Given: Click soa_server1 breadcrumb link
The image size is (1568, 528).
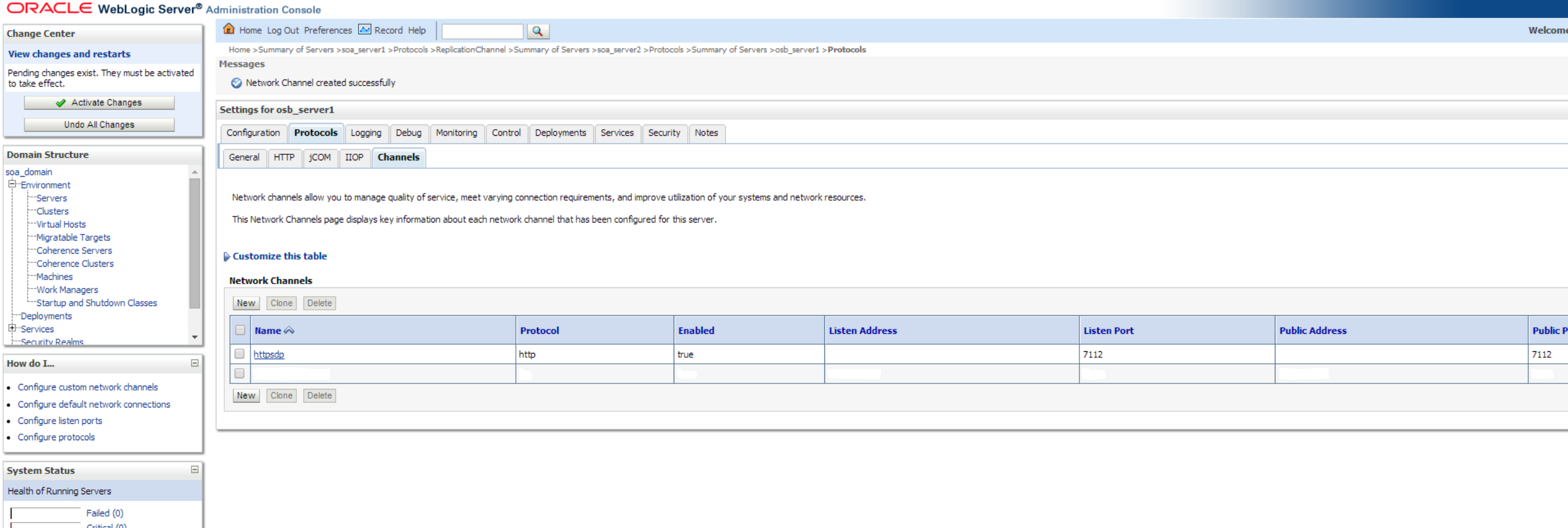Looking at the screenshot, I should tap(364, 50).
